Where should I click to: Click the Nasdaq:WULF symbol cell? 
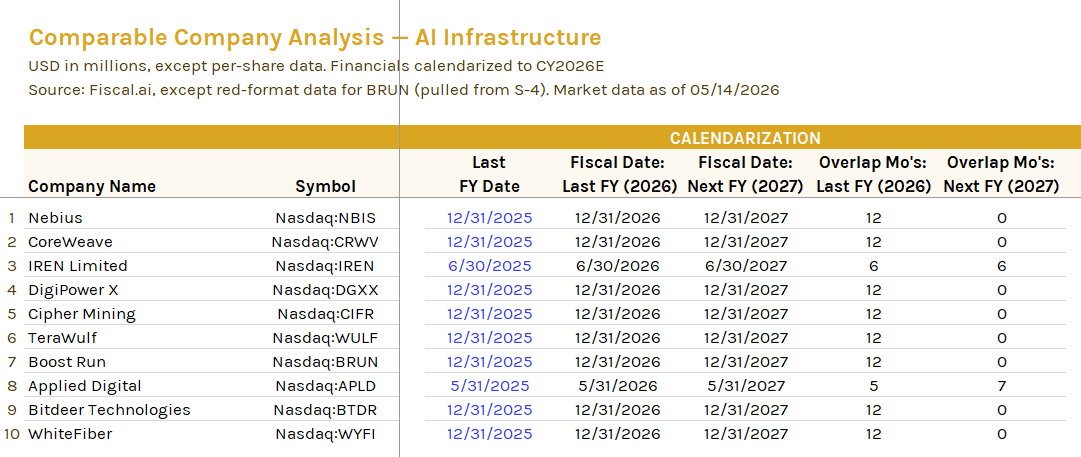click(x=325, y=338)
